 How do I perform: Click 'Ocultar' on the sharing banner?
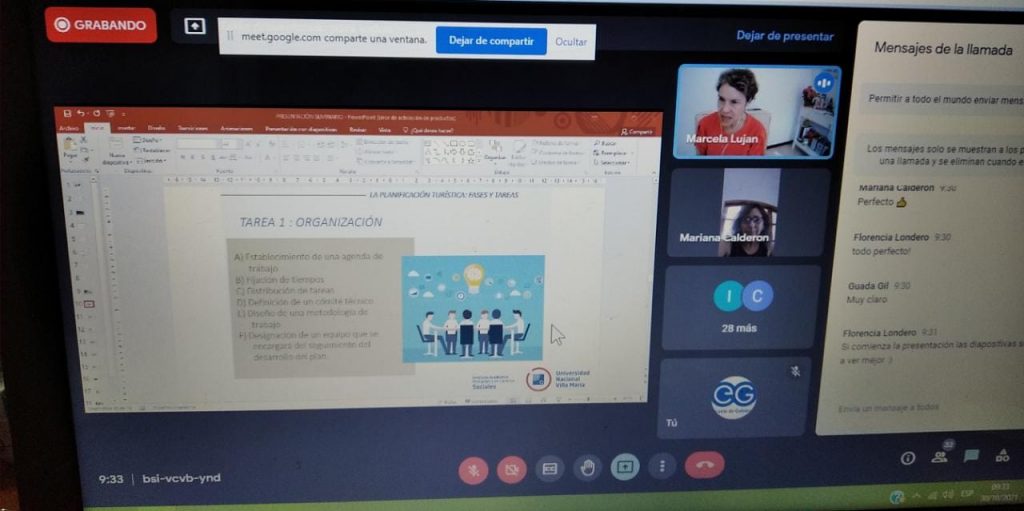(x=571, y=42)
